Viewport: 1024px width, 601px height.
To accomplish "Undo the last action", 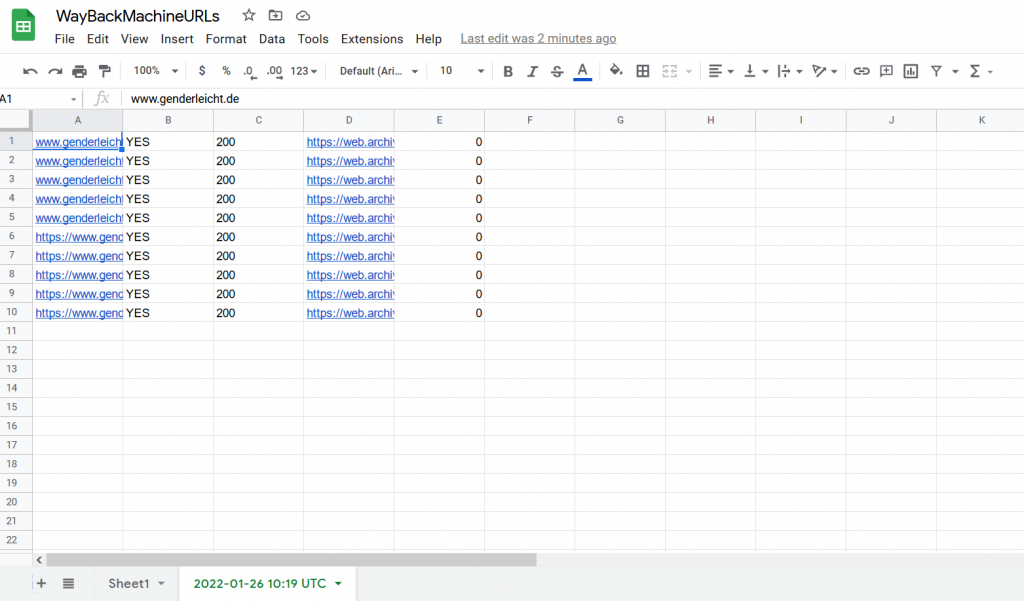I will (30, 71).
